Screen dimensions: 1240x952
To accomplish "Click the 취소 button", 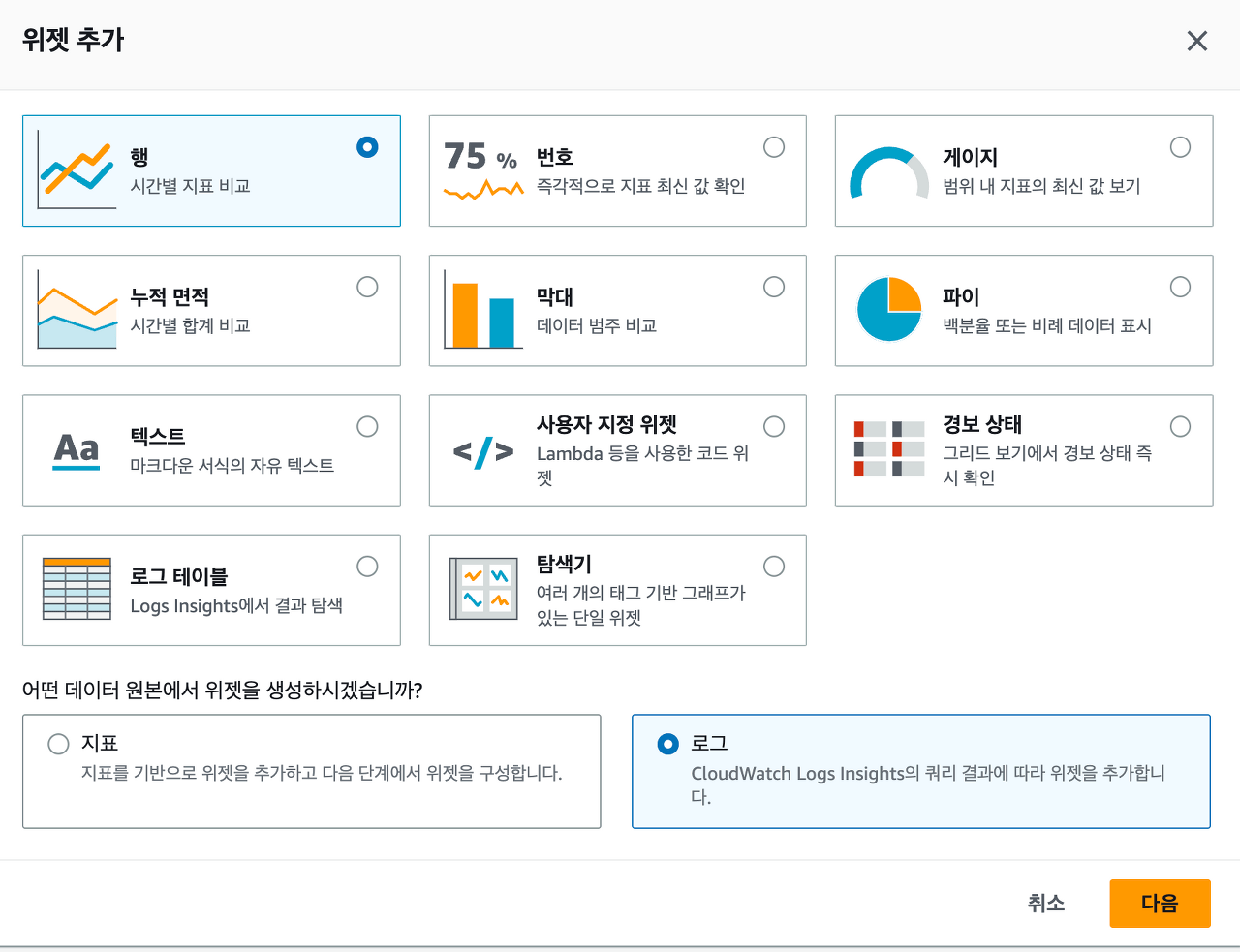I will pos(1046,904).
